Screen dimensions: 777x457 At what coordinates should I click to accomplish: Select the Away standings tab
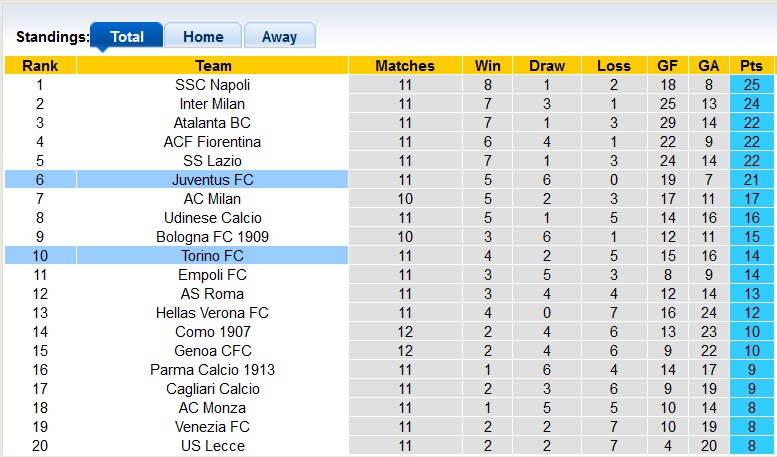[279, 37]
